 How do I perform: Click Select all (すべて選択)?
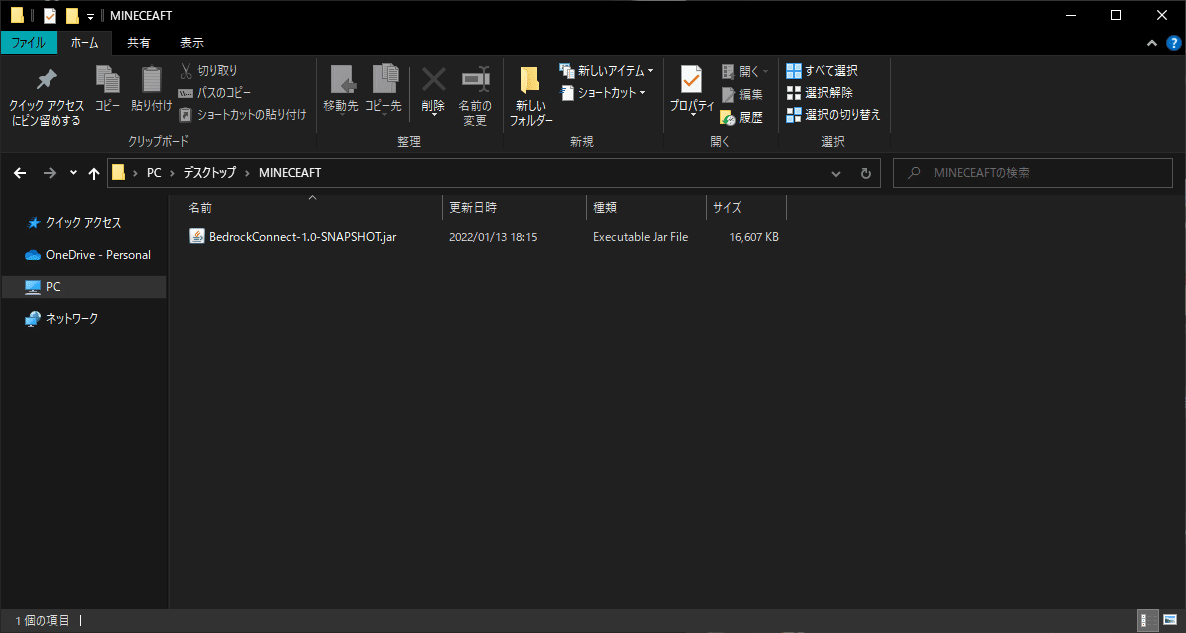point(822,70)
